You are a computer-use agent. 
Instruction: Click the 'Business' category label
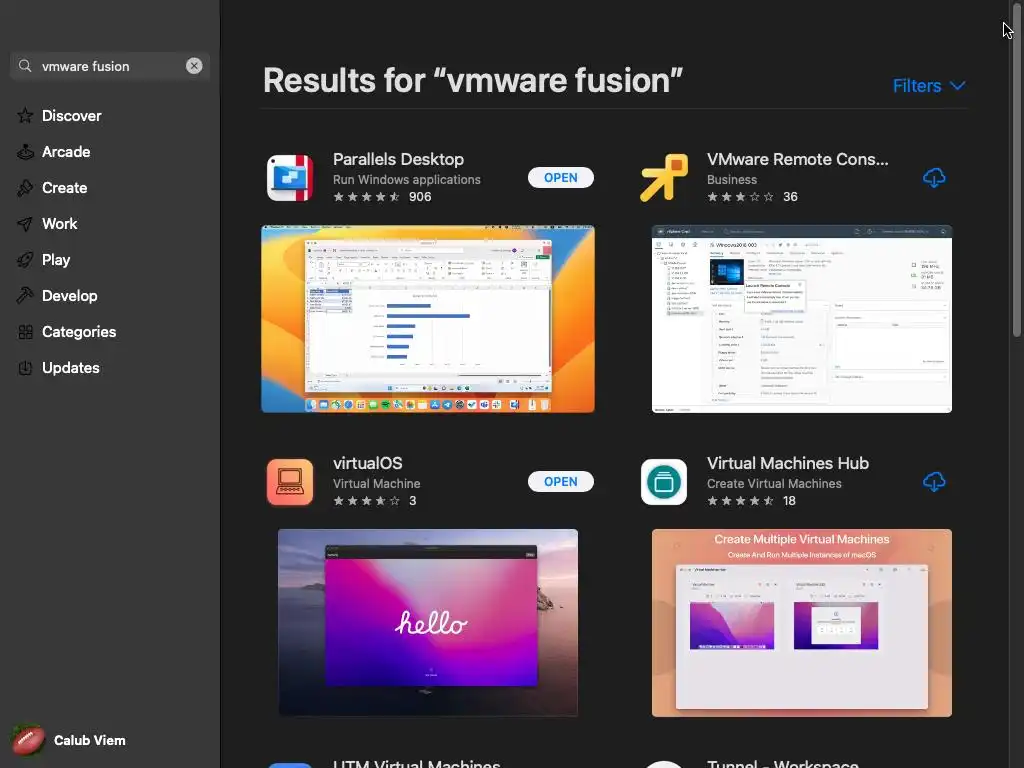coord(731,180)
